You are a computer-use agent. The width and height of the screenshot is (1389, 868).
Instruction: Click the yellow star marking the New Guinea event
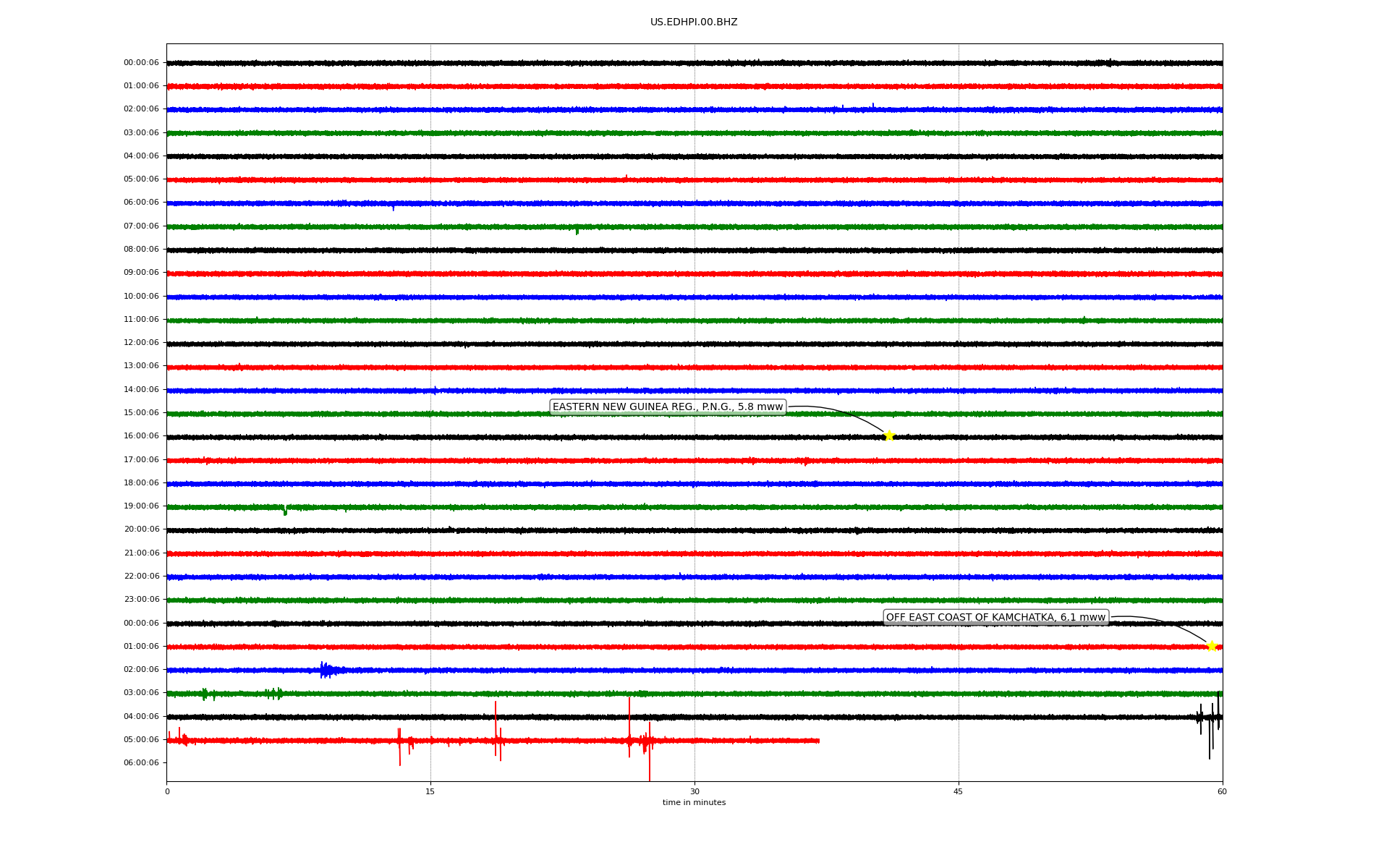point(889,435)
